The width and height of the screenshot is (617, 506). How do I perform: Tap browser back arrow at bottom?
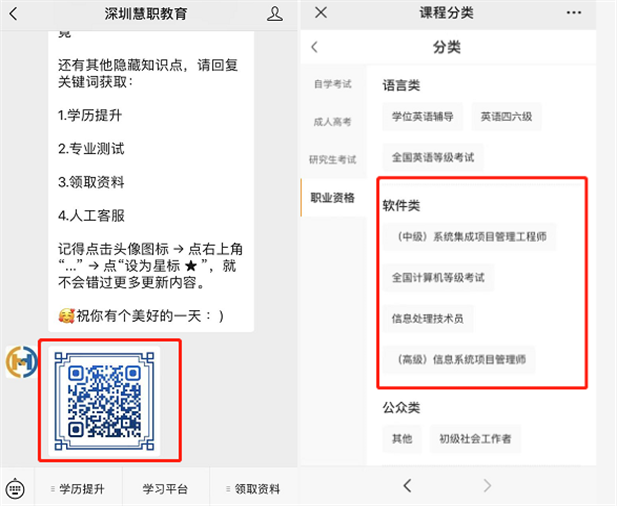click(x=408, y=486)
